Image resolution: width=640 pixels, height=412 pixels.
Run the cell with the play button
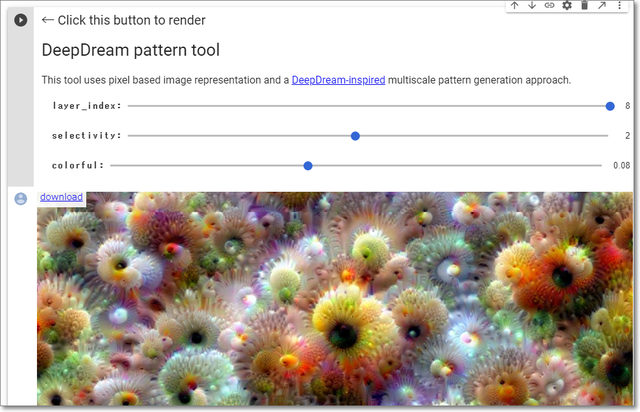pyautogui.click(x=20, y=20)
